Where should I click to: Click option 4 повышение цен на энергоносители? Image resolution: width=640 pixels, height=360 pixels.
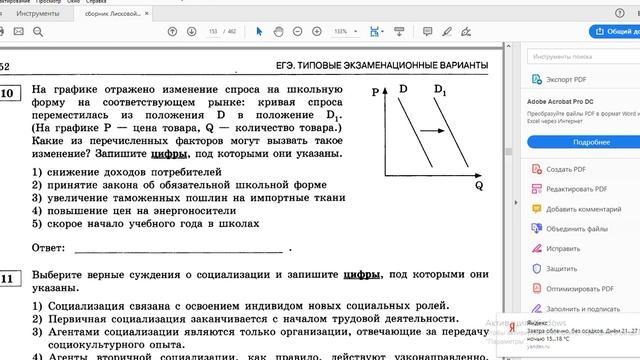click(x=134, y=211)
